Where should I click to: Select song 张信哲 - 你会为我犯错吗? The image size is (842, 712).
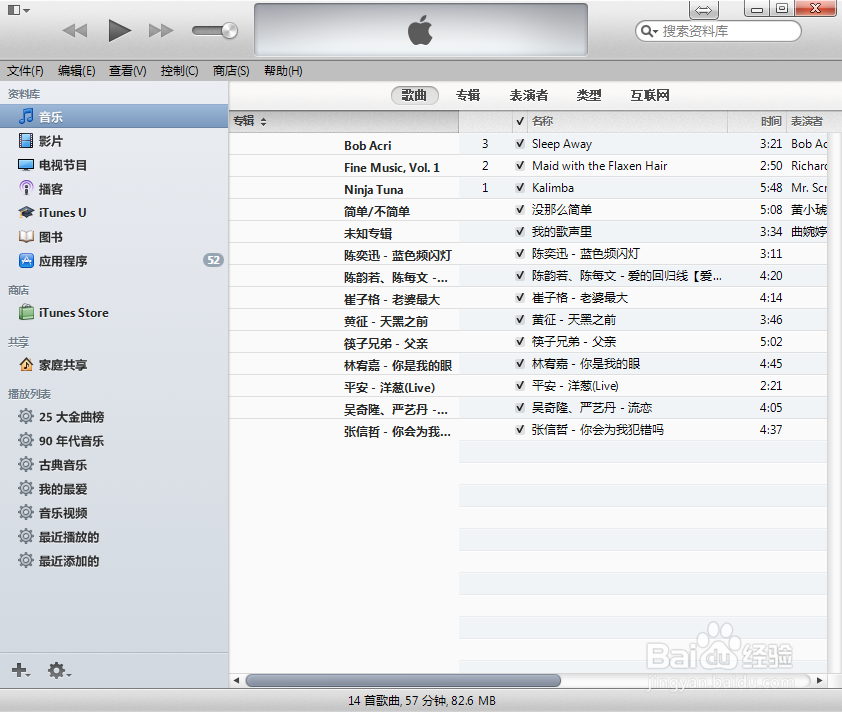[598, 430]
